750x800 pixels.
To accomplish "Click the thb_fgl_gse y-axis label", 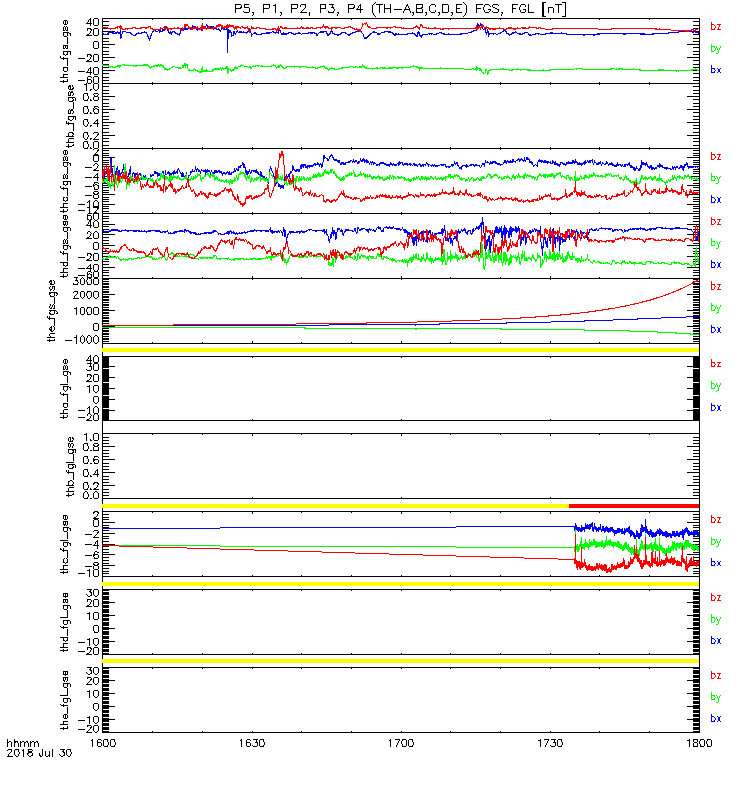I will click(x=70, y=466).
